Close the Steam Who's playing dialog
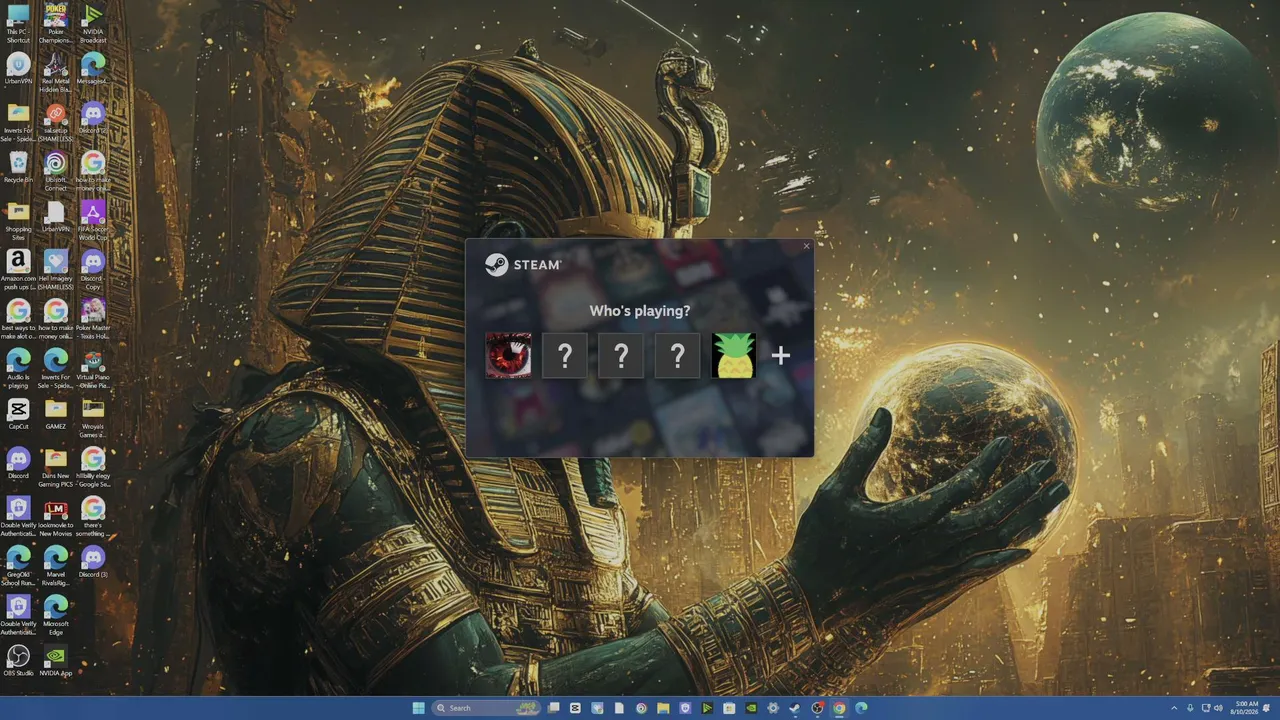 pyautogui.click(x=806, y=246)
